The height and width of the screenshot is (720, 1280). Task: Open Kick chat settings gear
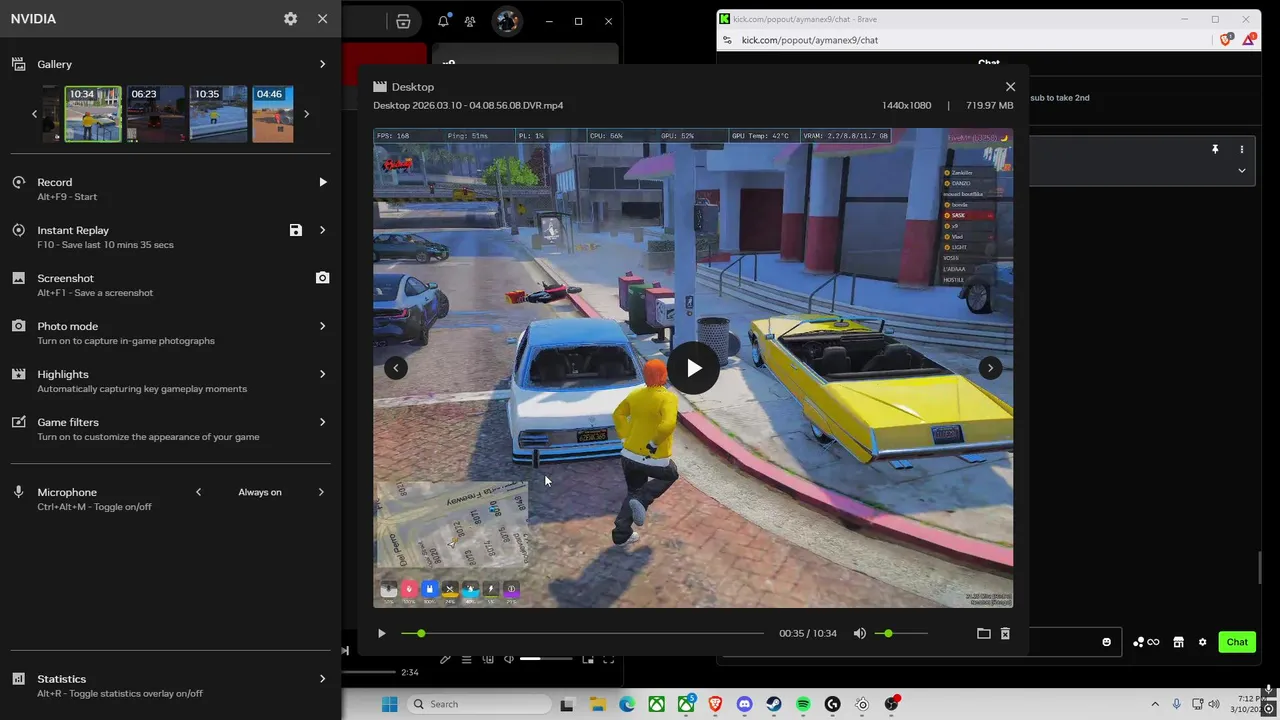[1202, 642]
